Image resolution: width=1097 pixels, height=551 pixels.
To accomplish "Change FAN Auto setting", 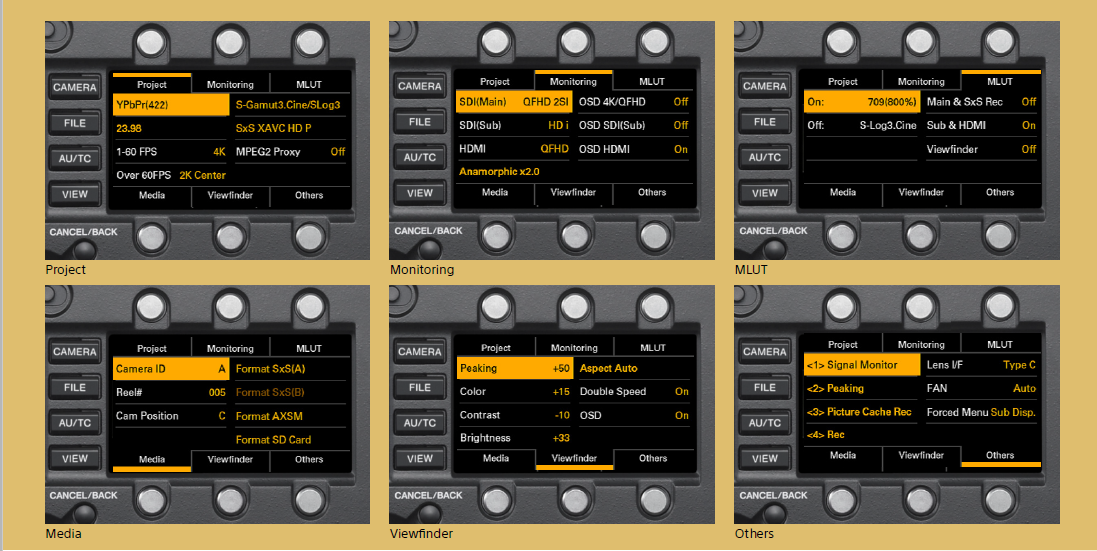I will [980, 388].
